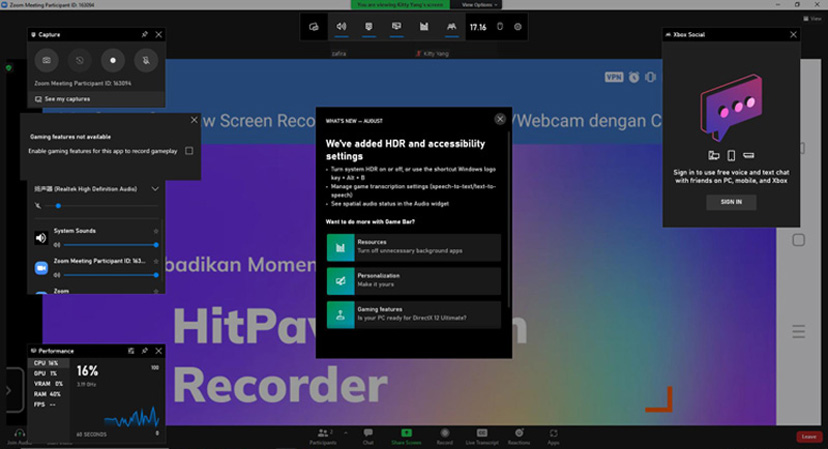828x449 pixels.
Task: Record the last 30 seconds
Action: point(79,60)
